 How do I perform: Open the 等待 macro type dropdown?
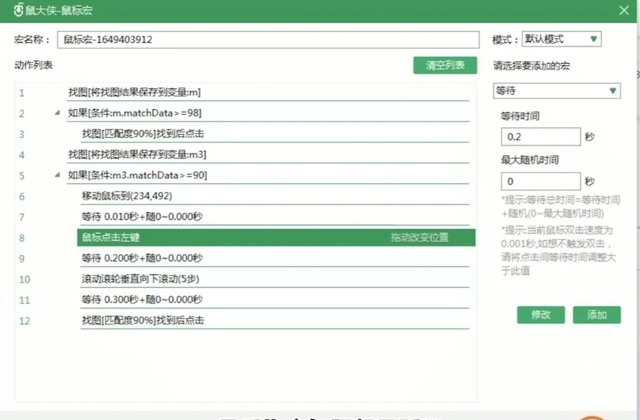(x=557, y=91)
